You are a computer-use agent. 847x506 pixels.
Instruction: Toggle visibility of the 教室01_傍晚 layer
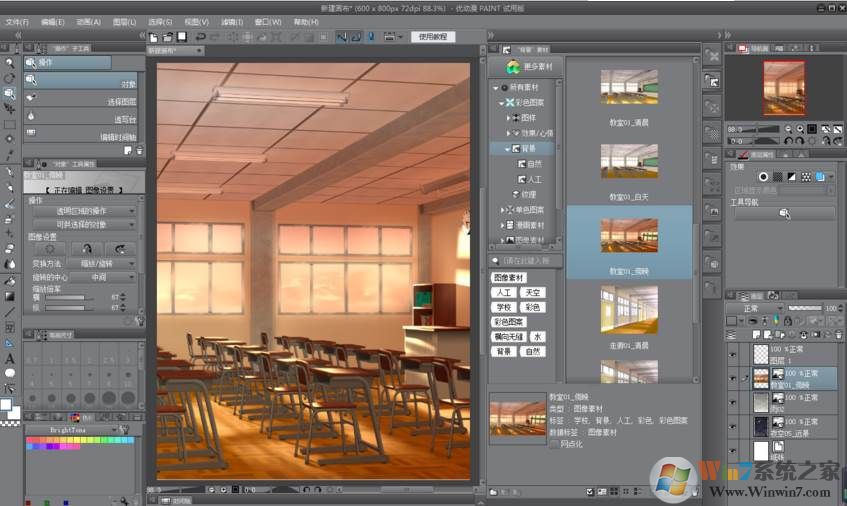point(732,377)
